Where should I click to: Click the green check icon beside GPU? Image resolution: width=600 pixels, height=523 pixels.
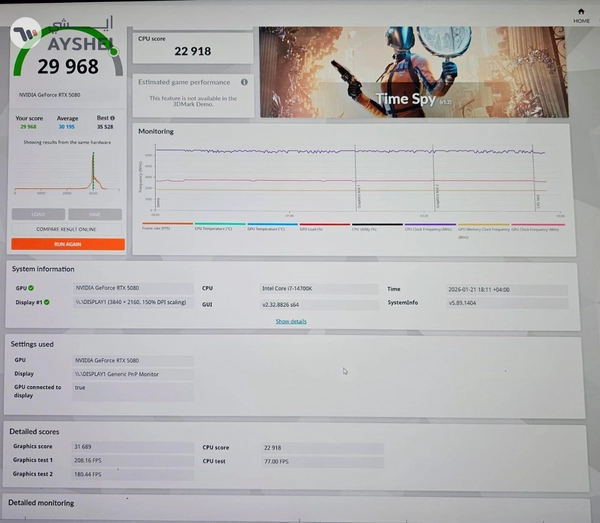click(x=31, y=288)
